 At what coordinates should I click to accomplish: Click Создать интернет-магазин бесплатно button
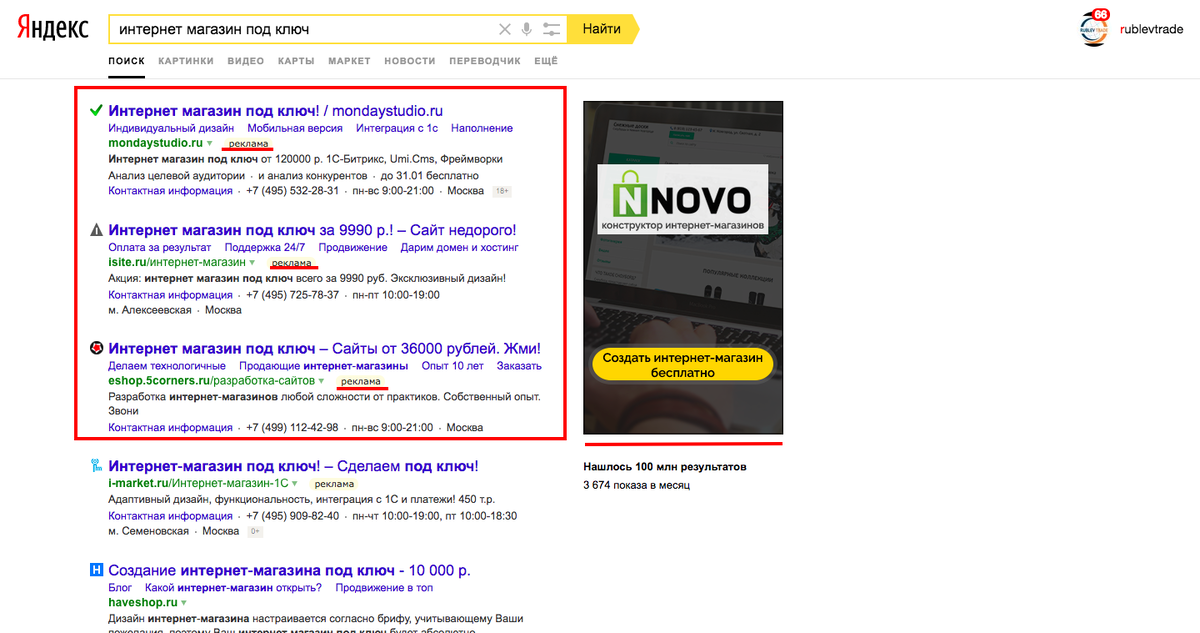click(x=683, y=365)
